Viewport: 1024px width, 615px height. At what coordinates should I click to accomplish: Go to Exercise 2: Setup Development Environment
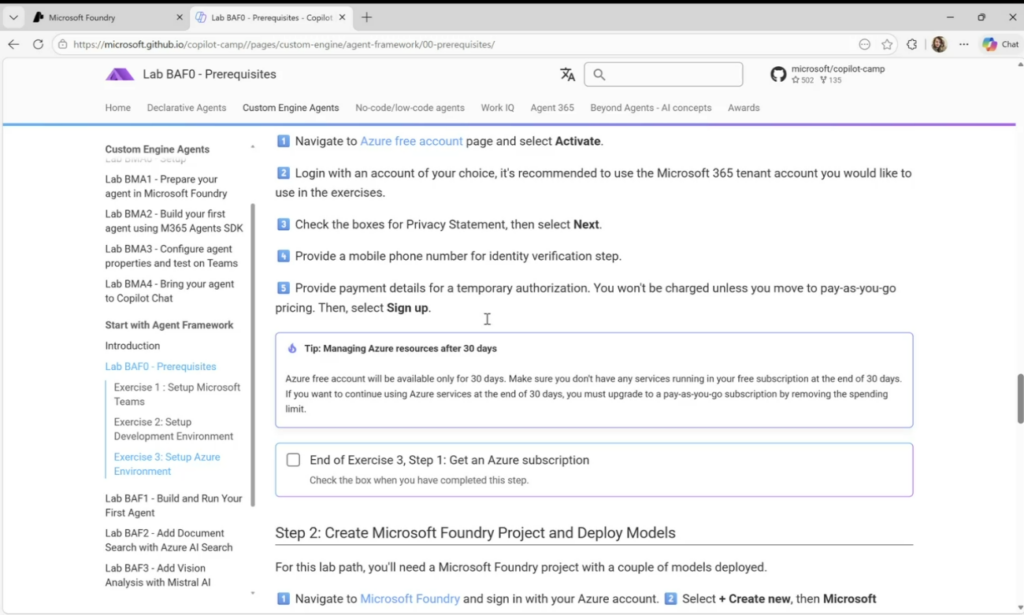173,429
